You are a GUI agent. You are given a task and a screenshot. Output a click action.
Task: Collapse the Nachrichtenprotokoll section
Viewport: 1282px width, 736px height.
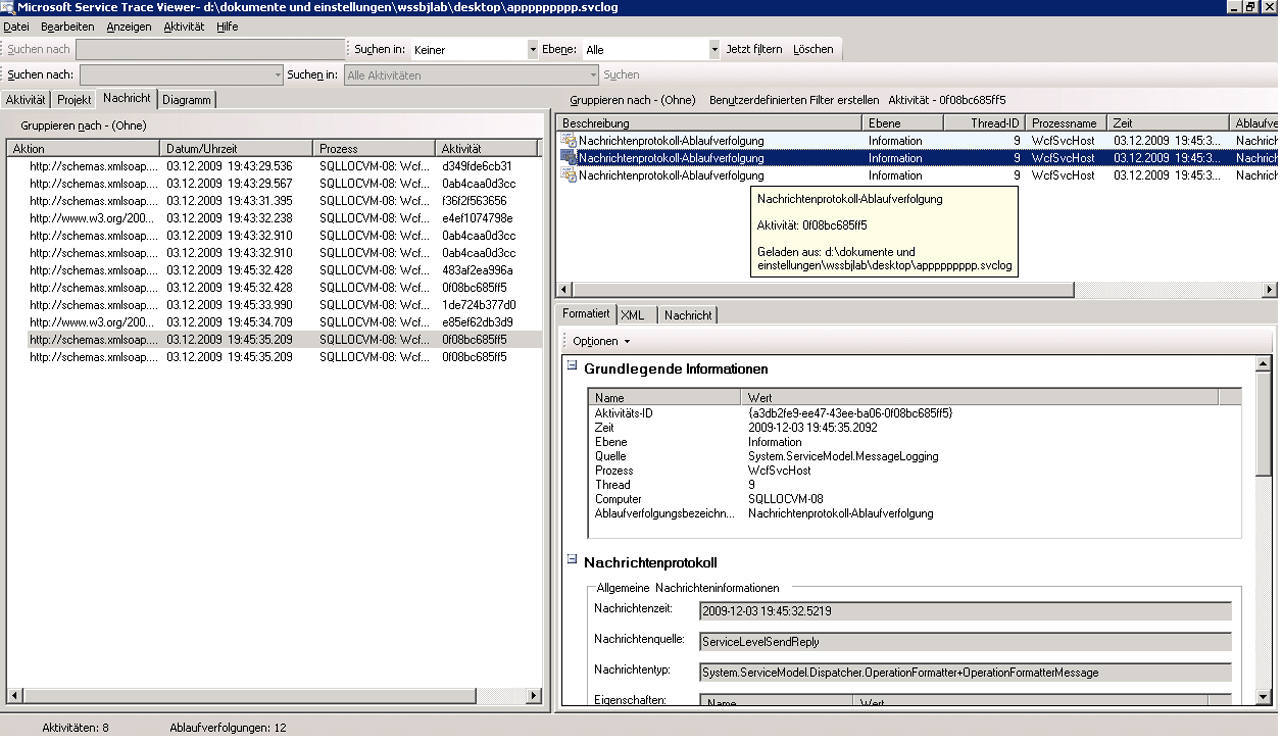[572, 560]
